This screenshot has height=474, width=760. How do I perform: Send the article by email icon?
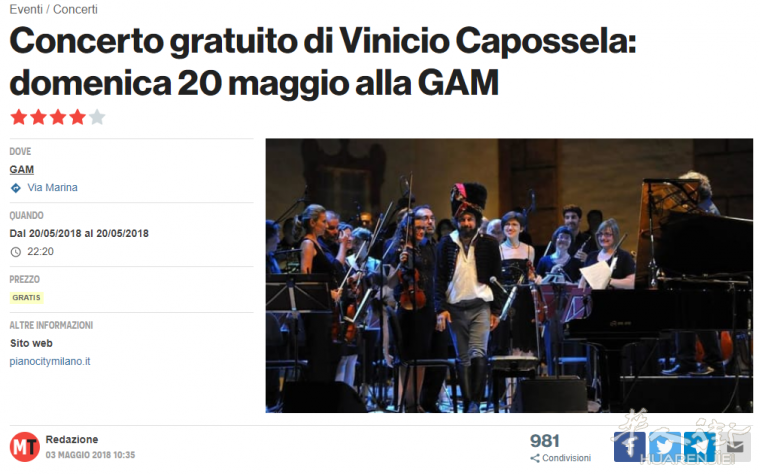tap(735, 446)
